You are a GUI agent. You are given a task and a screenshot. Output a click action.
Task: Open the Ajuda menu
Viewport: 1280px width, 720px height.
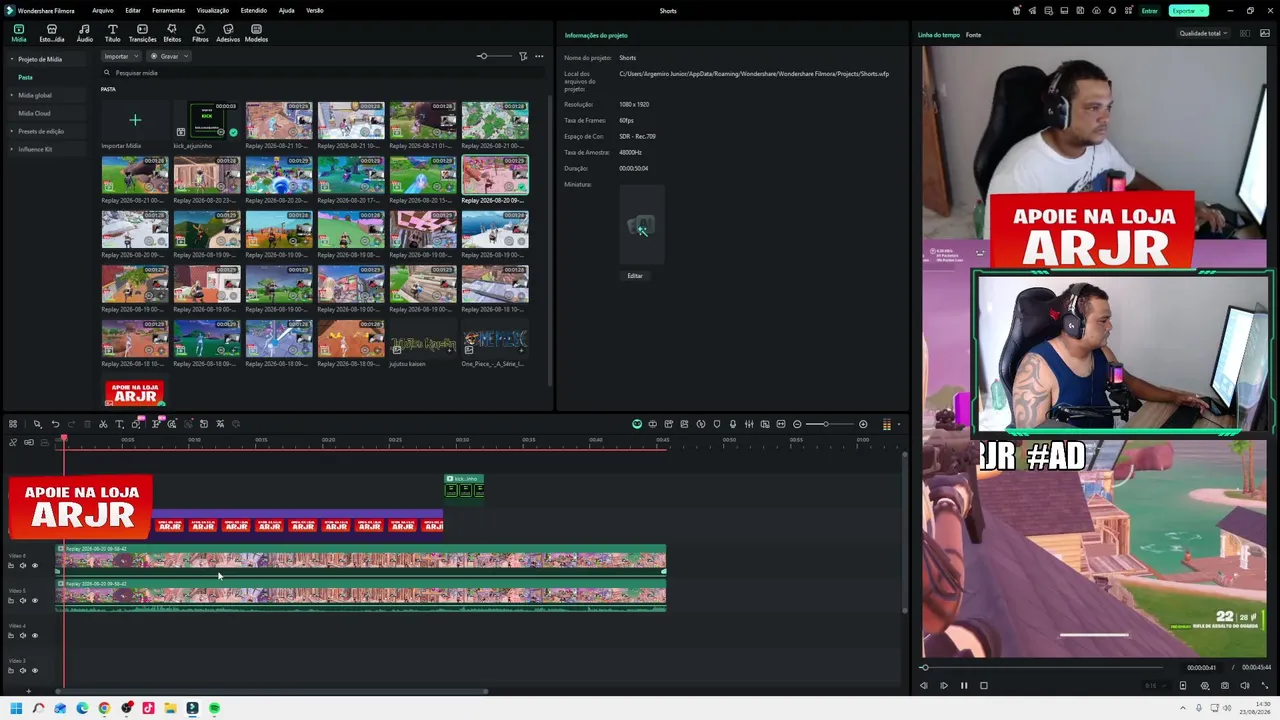287,10
